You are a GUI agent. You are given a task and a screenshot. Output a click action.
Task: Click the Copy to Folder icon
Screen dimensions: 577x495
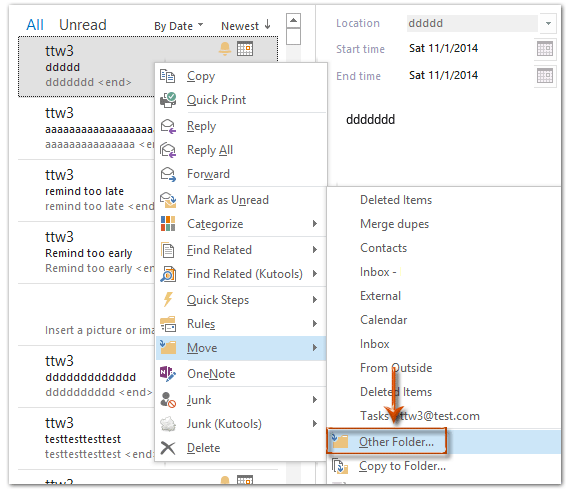[x=340, y=466]
